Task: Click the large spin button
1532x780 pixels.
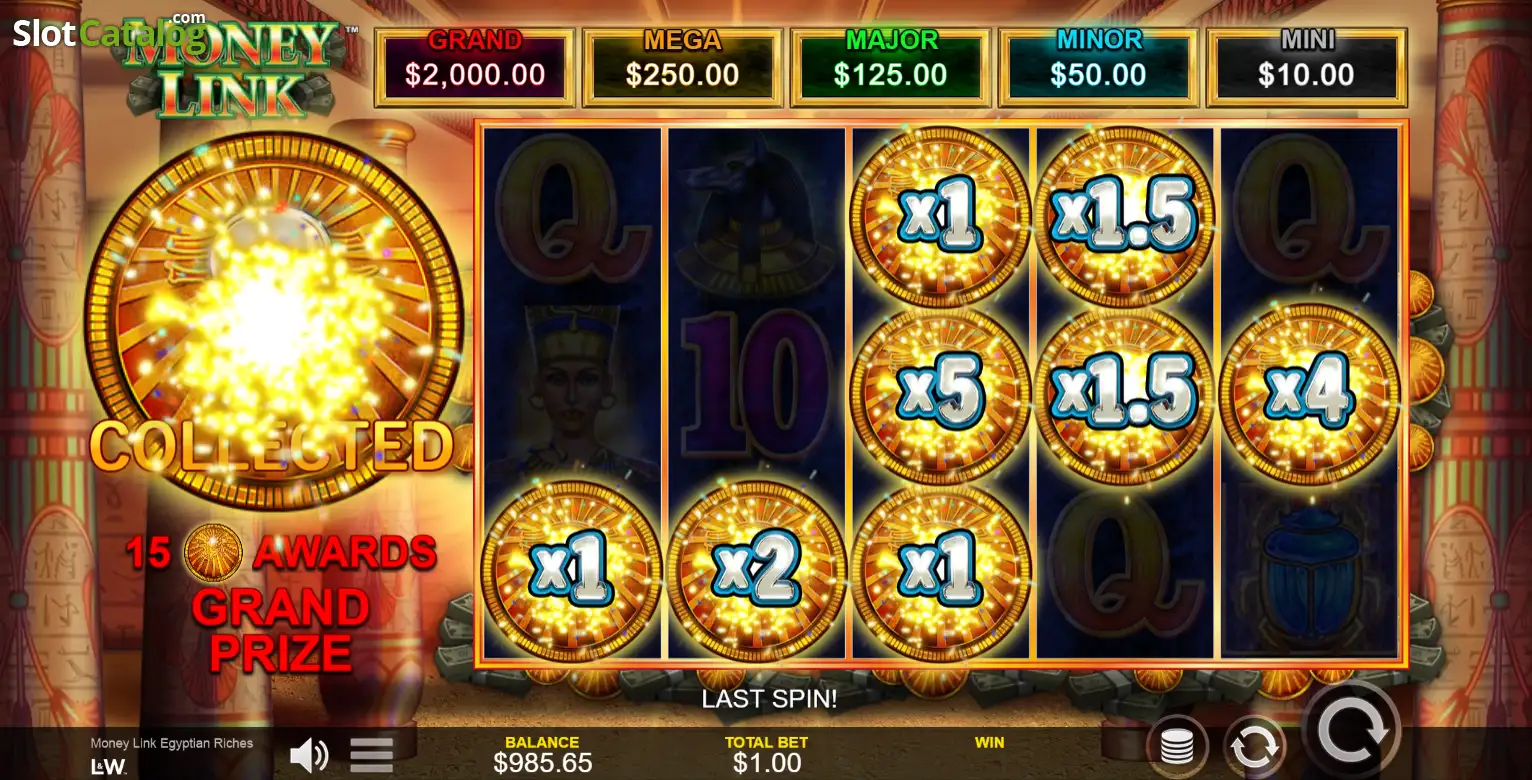Action: 1353,731
